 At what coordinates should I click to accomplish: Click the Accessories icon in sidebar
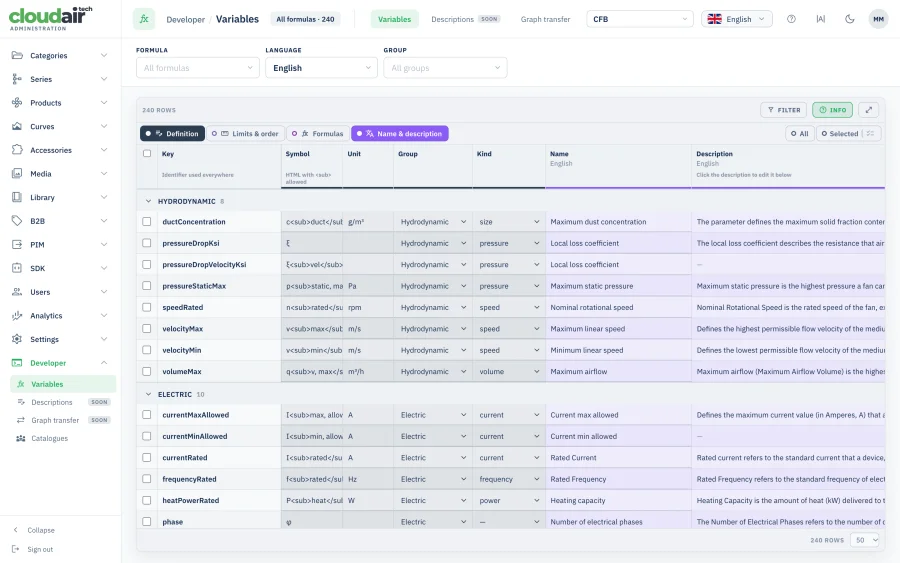click(17, 150)
